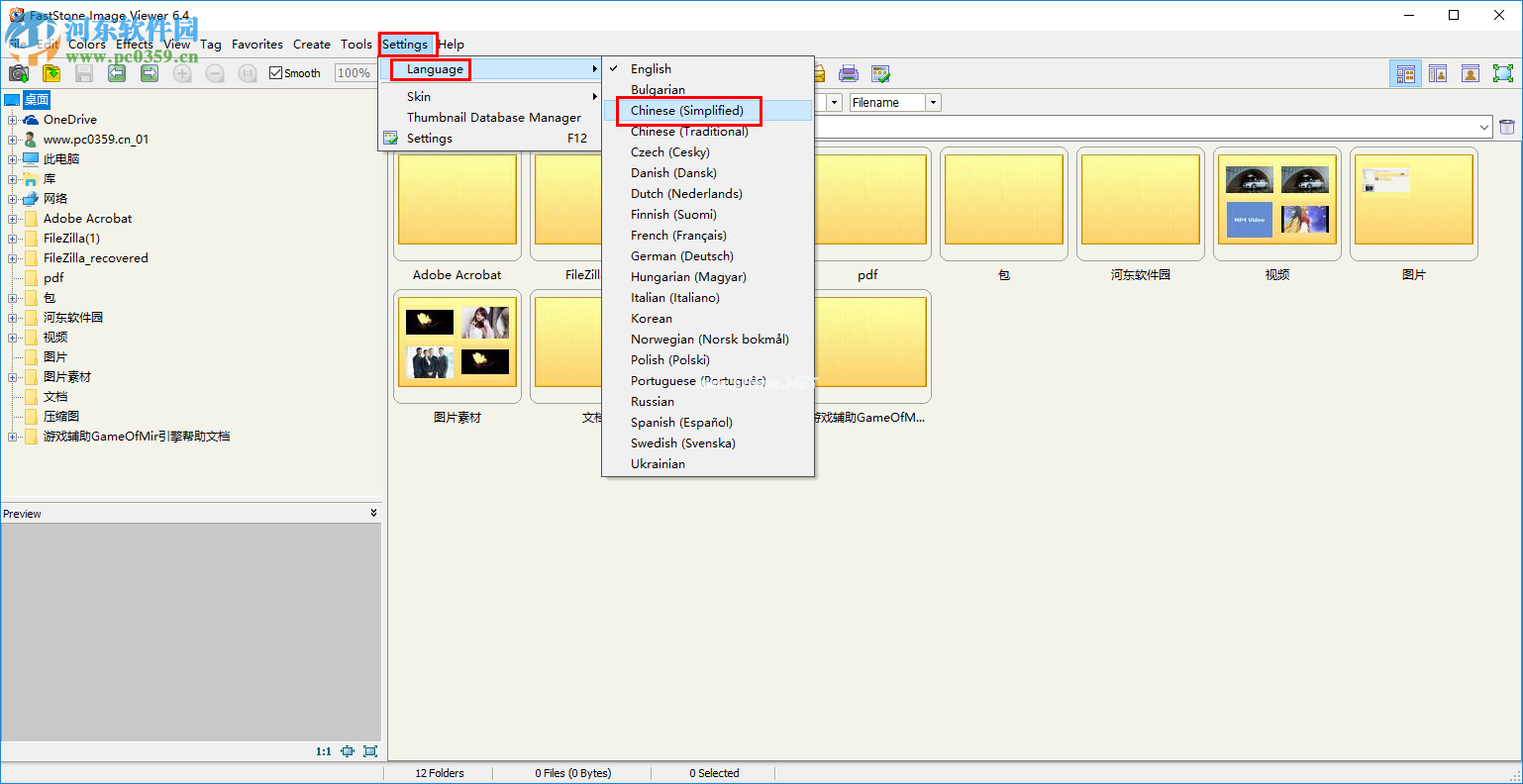Switch to filmstrip side layout view icon
1523x784 pixels.
pos(1438,73)
